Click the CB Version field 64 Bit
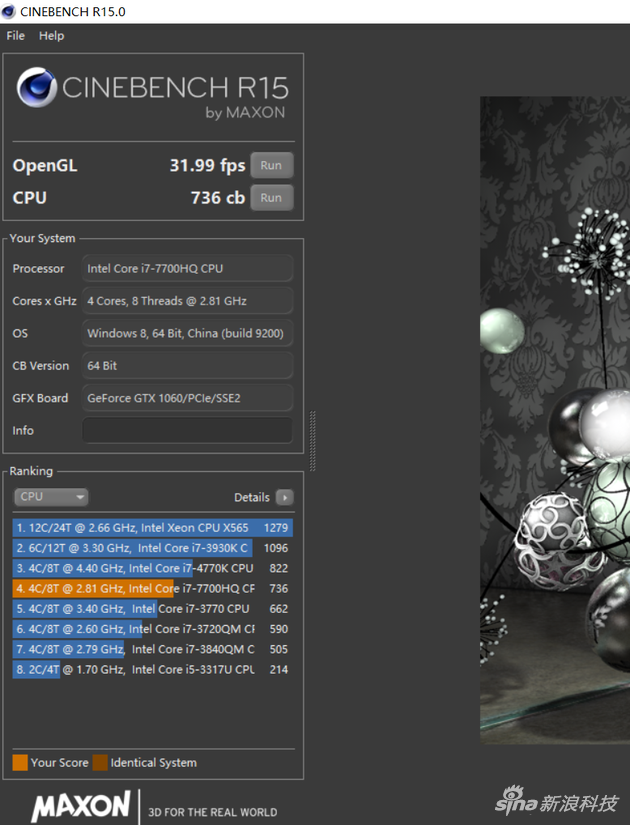Viewport: 630px width, 825px height. 187,366
